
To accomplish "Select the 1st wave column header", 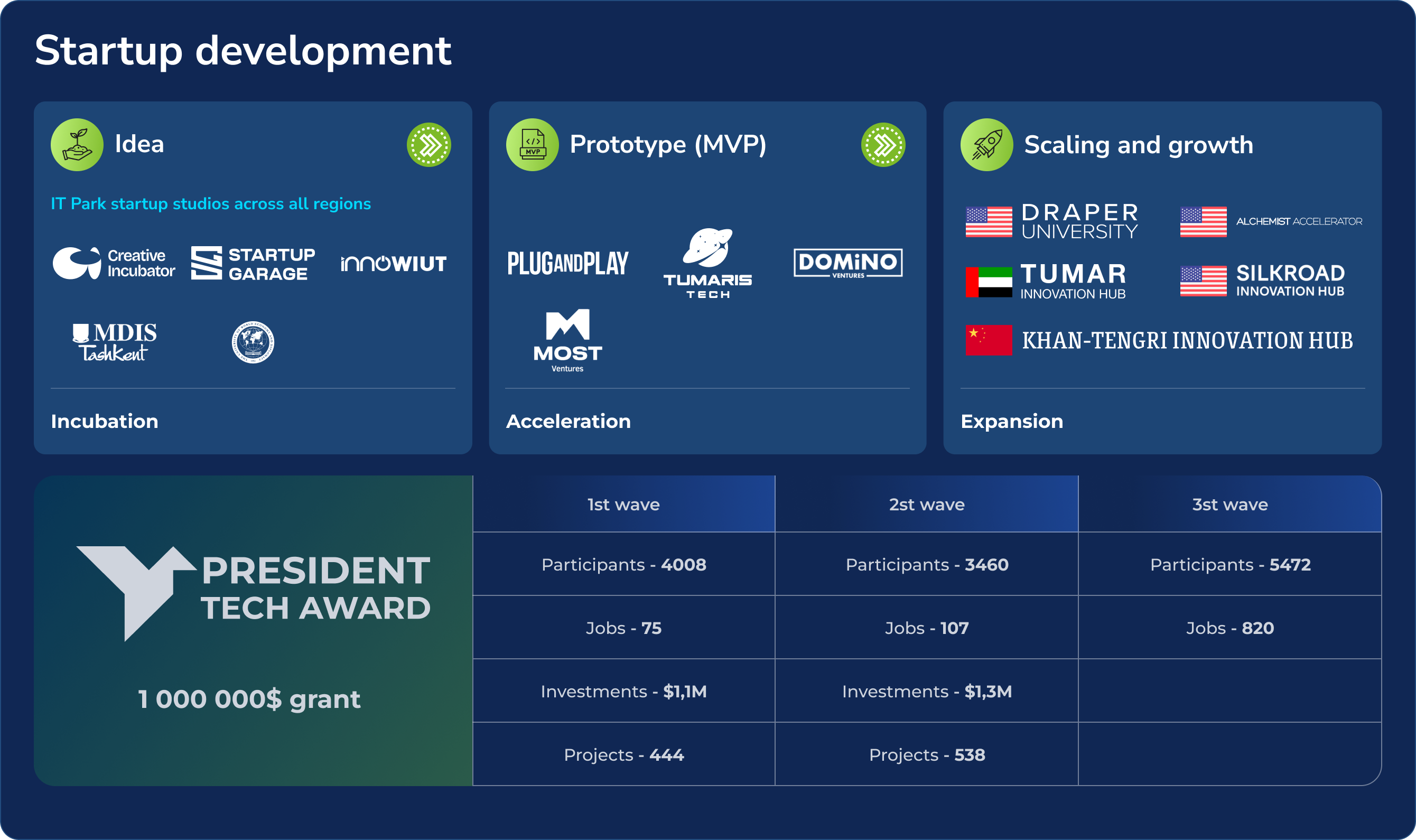I will tap(623, 505).
